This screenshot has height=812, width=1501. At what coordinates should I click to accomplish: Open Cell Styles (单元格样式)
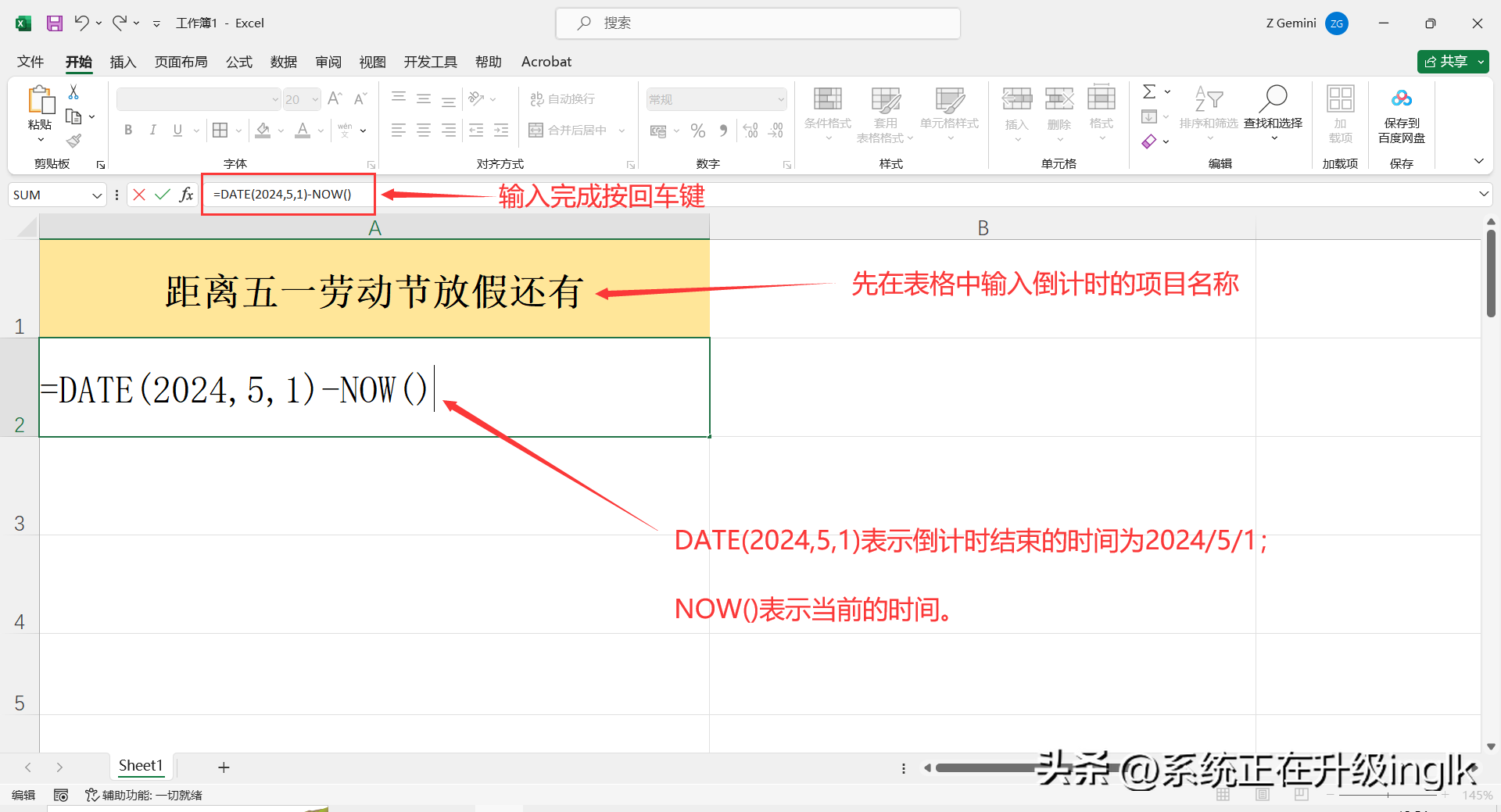point(950,113)
